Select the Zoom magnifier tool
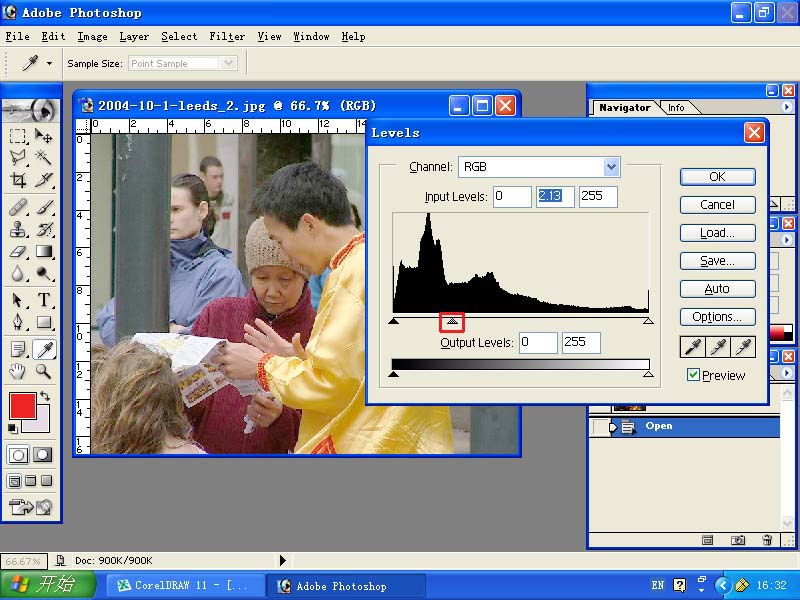Viewport: 800px width, 600px height. [44, 371]
